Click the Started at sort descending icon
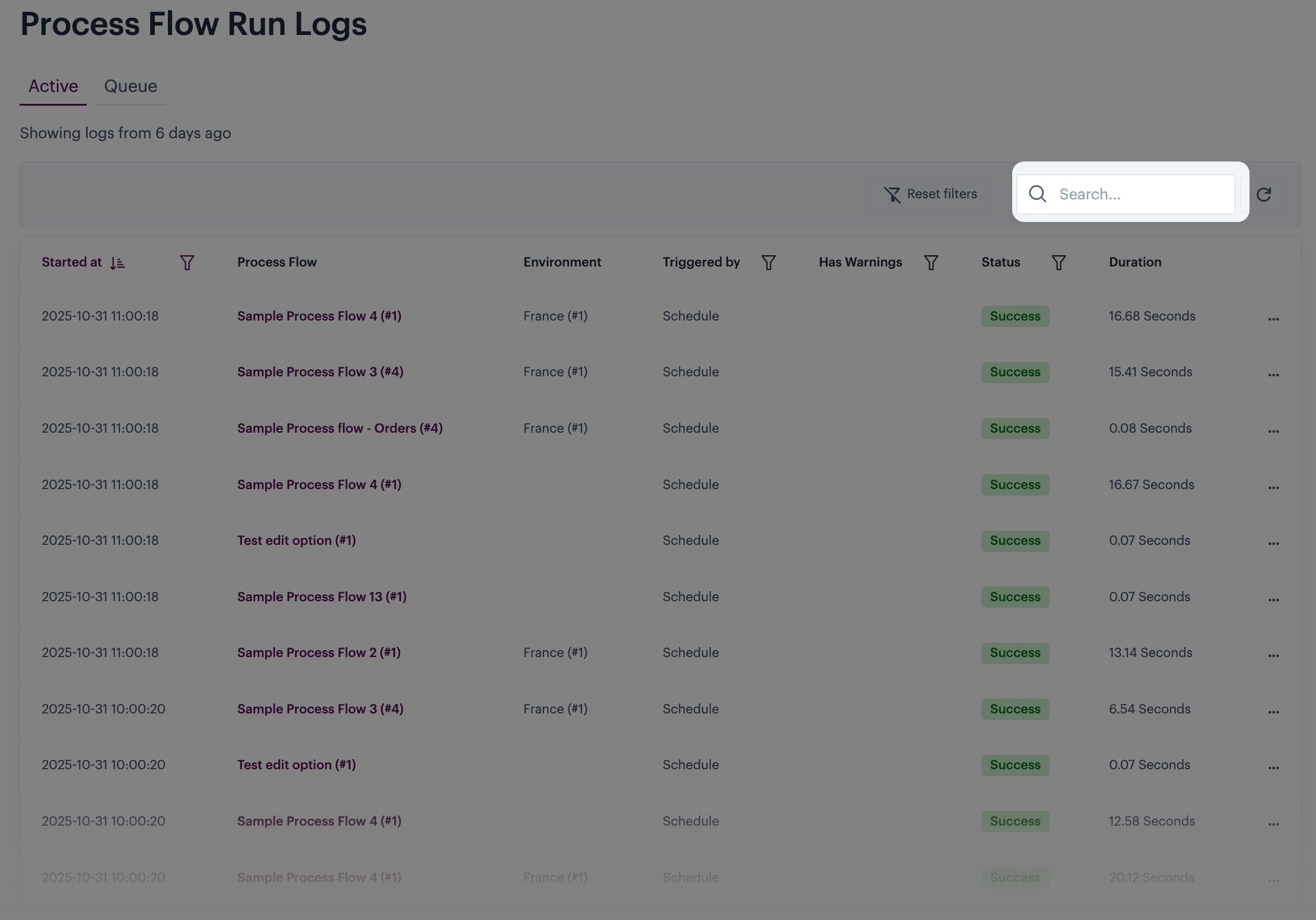Viewport: 1316px width, 920px height. (x=117, y=262)
